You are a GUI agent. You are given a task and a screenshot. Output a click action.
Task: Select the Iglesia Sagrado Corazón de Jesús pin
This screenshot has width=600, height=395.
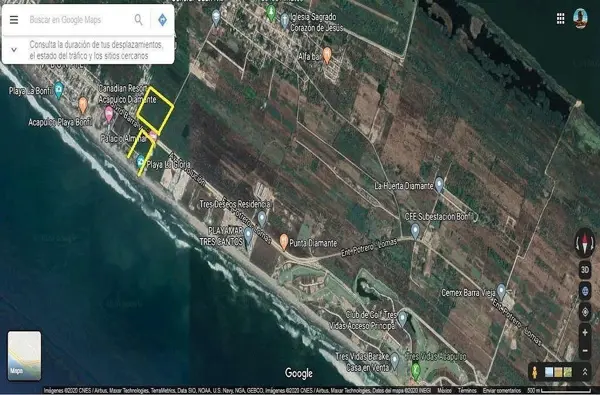click(284, 20)
